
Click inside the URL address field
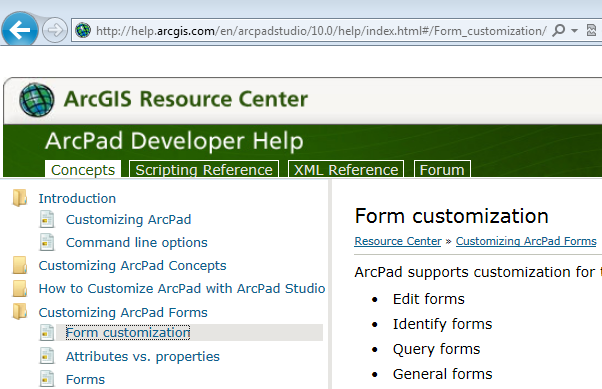click(x=321, y=31)
